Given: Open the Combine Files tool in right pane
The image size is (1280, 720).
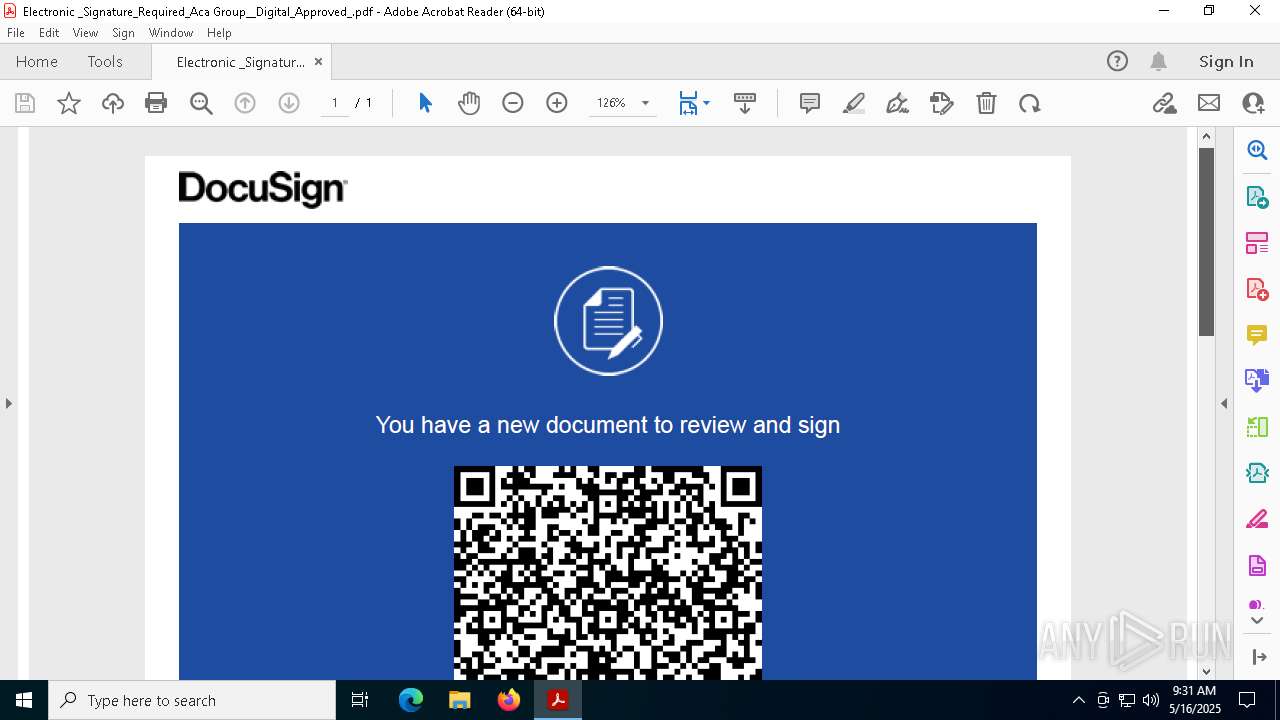Looking at the screenshot, I should coord(1257,380).
